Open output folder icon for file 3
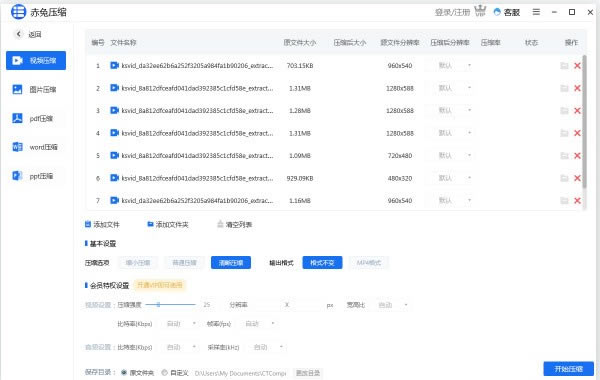 [x=564, y=111]
